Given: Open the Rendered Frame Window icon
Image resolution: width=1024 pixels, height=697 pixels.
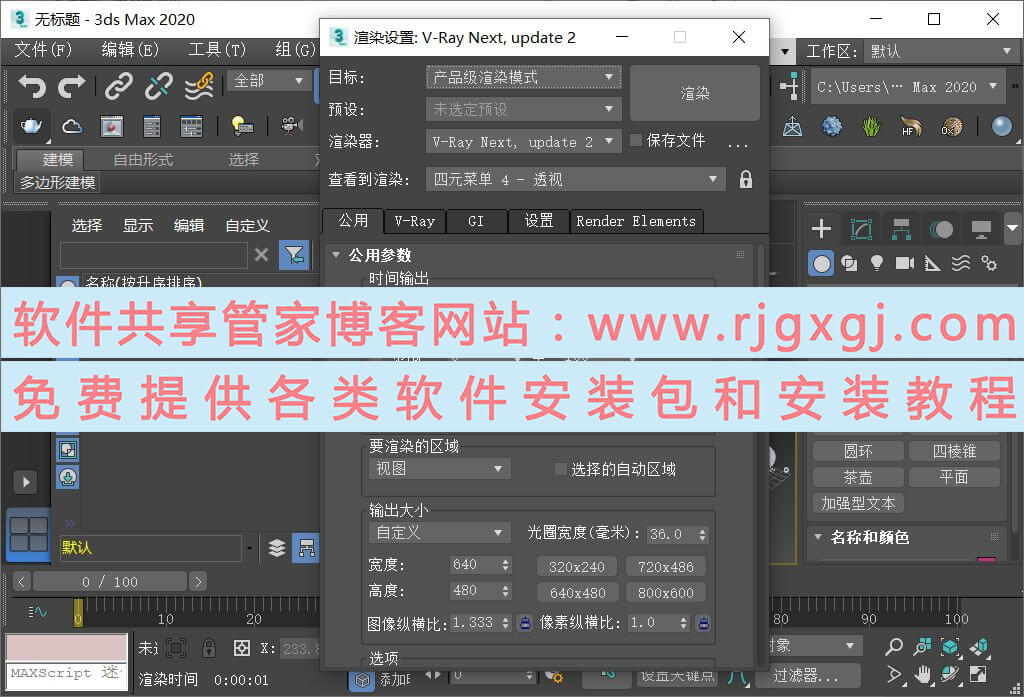Looking at the screenshot, I should click(x=112, y=126).
